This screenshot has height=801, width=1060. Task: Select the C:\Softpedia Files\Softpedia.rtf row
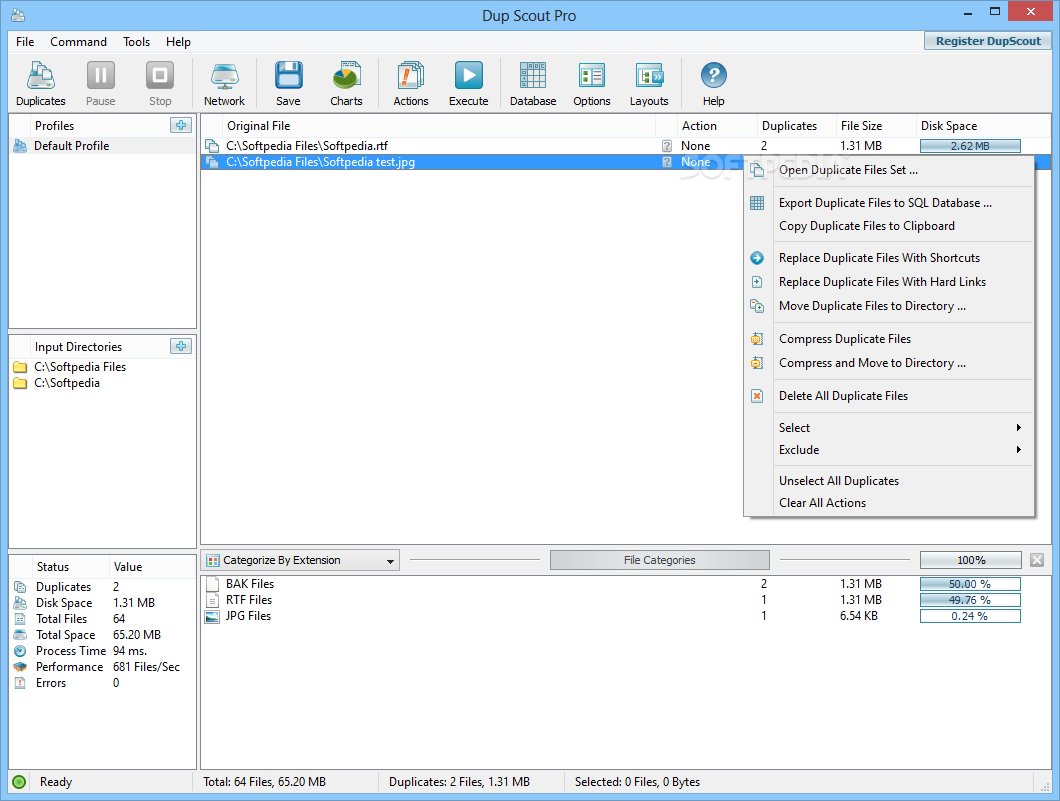tap(625, 145)
